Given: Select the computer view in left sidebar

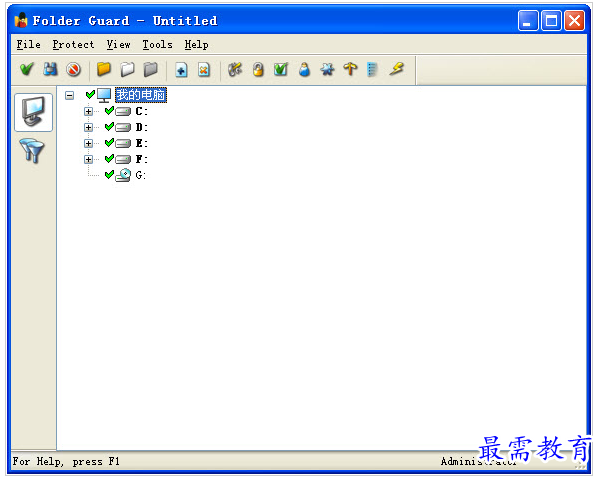Looking at the screenshot, I should click(34, 112).
